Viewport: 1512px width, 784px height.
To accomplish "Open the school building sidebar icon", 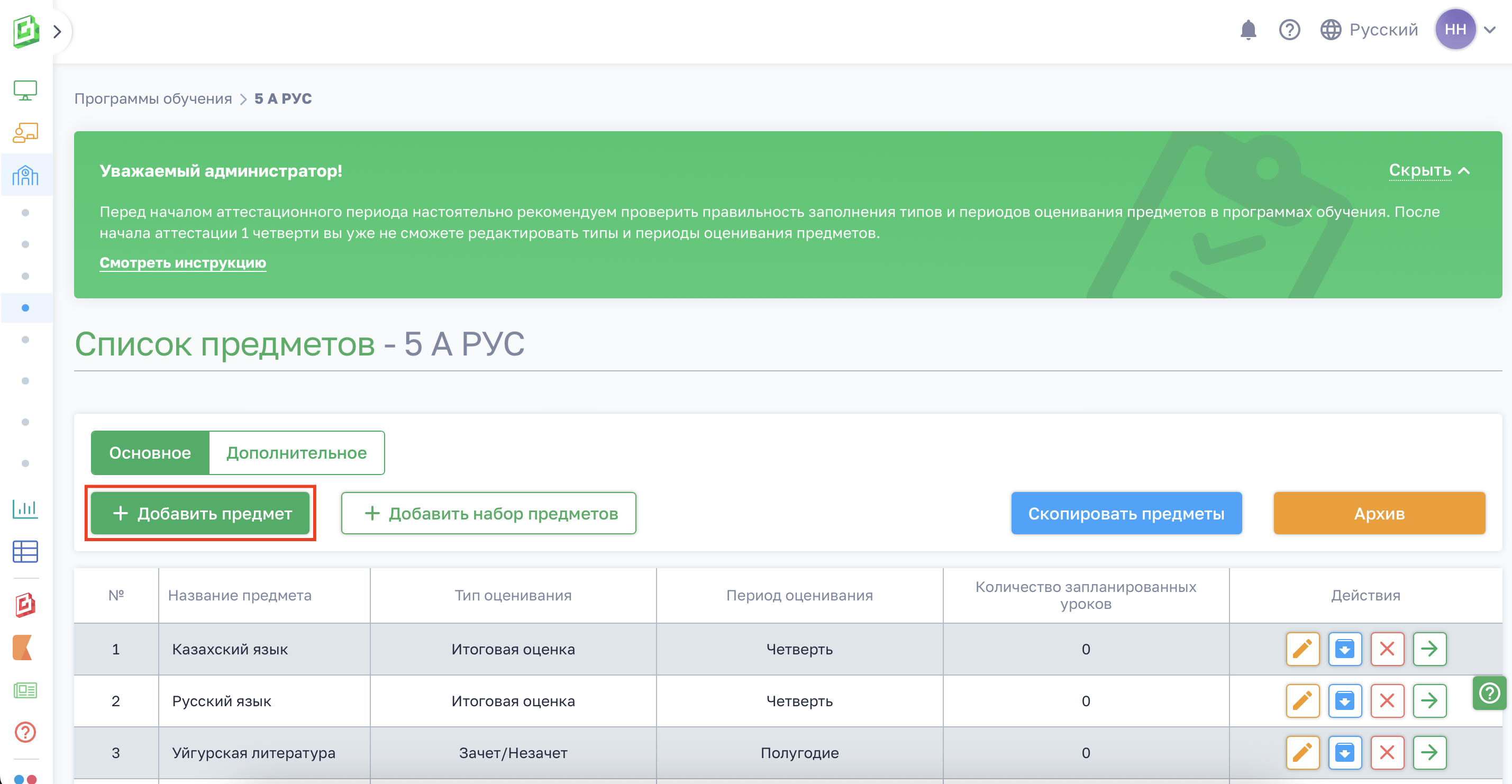I will pyautogui.click(x=25, y=175).
